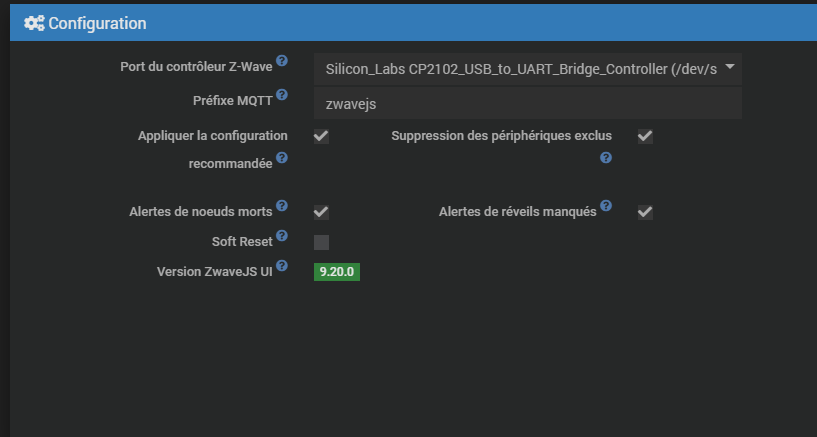817x437 pixels.
Task: Click help icon beside Port du contrôleur Z-Wave
Action: [282, 62]
